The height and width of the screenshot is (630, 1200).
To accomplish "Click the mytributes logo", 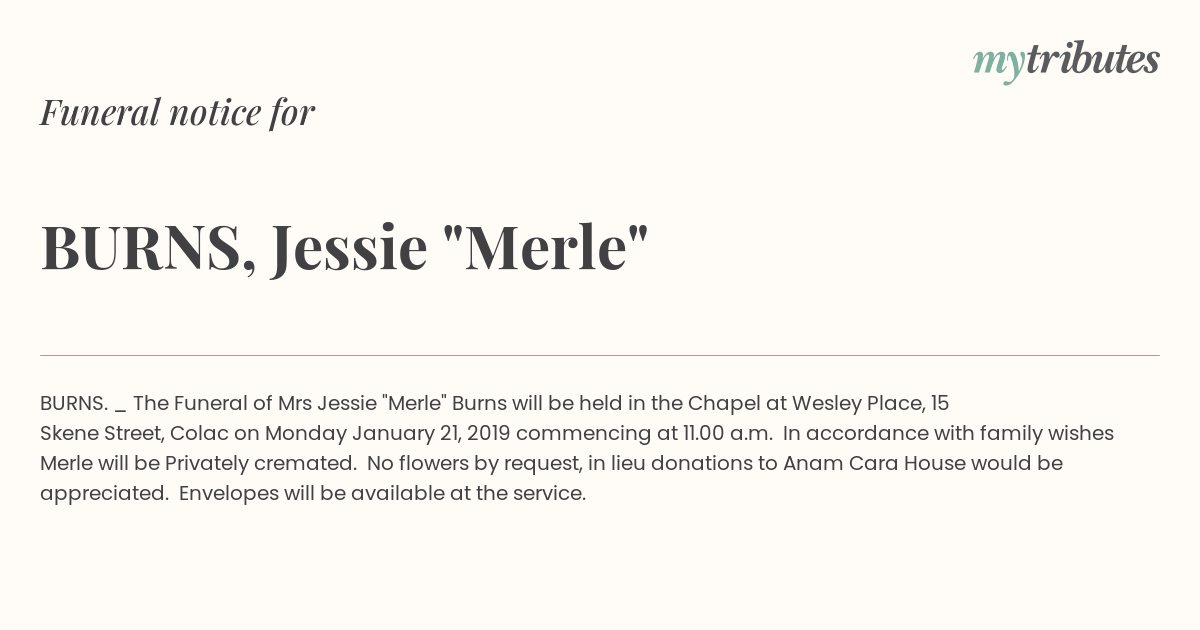I will 1066,61.
